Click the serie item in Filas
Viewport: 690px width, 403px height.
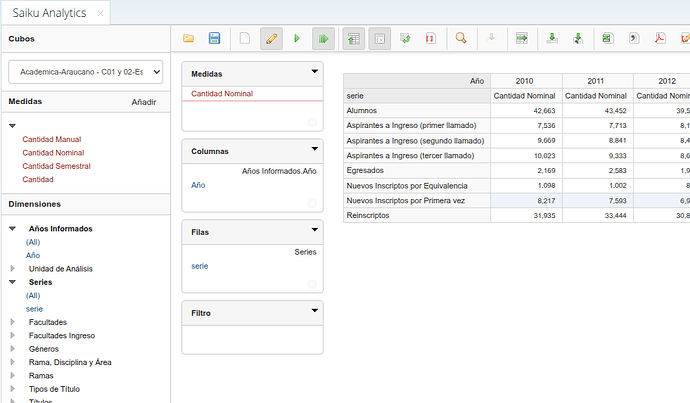[200, 266]
